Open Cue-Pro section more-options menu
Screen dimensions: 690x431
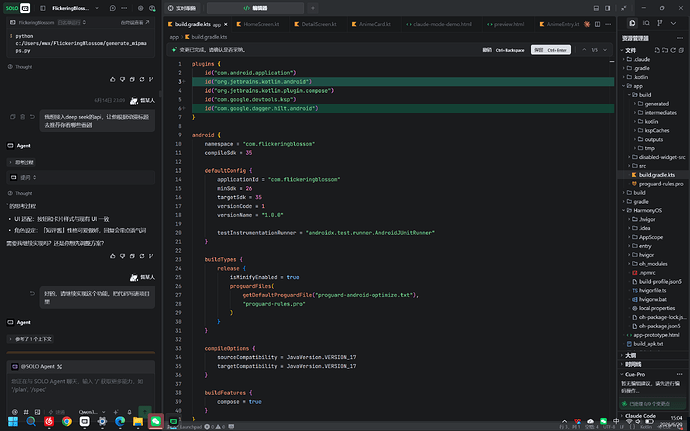click(680, 374)
